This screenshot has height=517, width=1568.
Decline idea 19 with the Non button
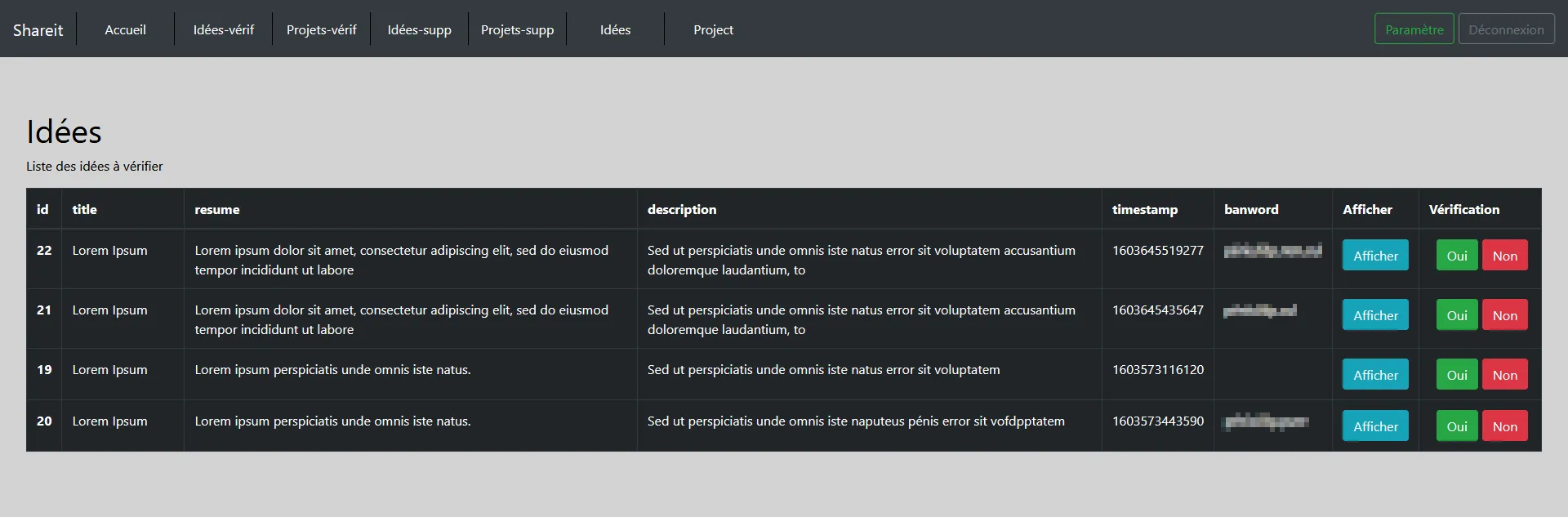pos(1504,375)
